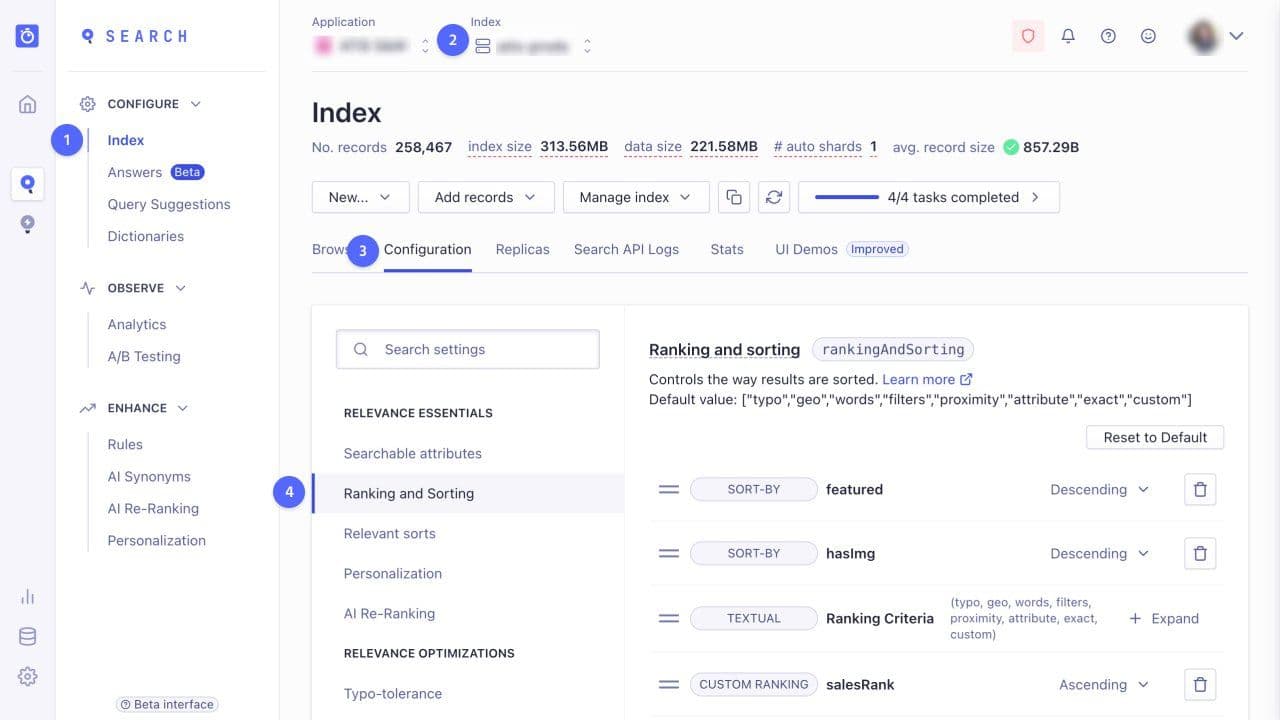
Task: Open the New... dropdown button
Action: click(361, 197)
